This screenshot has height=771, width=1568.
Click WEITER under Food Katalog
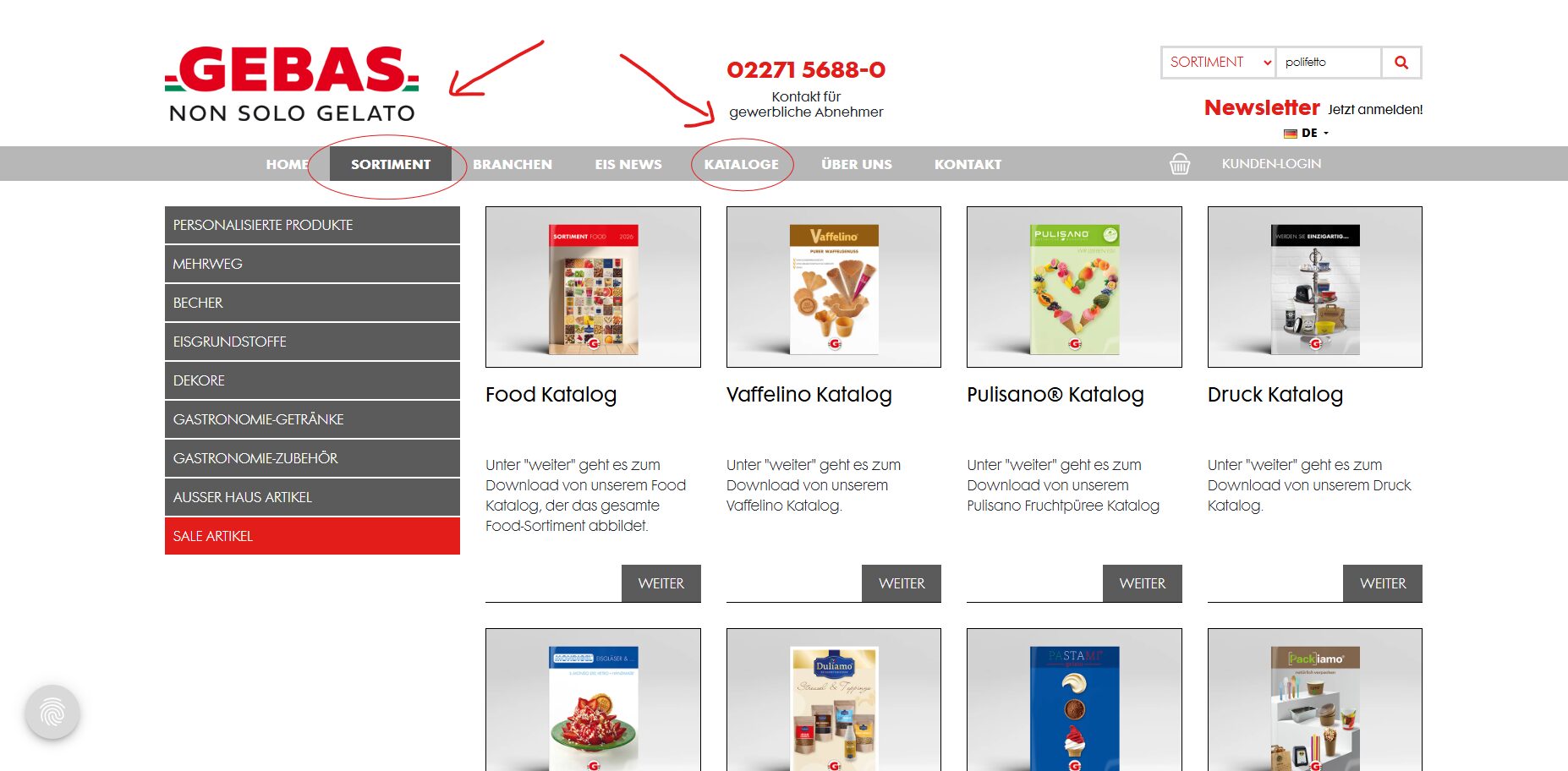tap(661, 583)
